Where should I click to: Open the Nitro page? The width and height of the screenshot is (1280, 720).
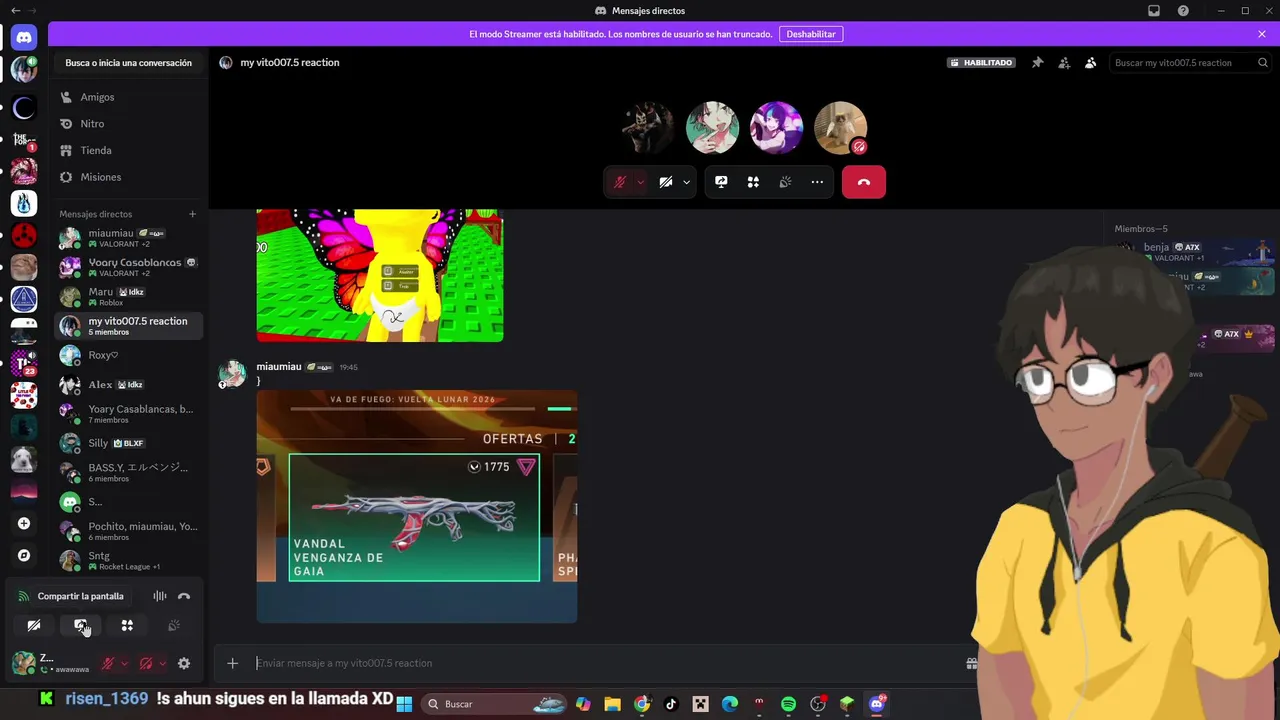coord(128,124)
